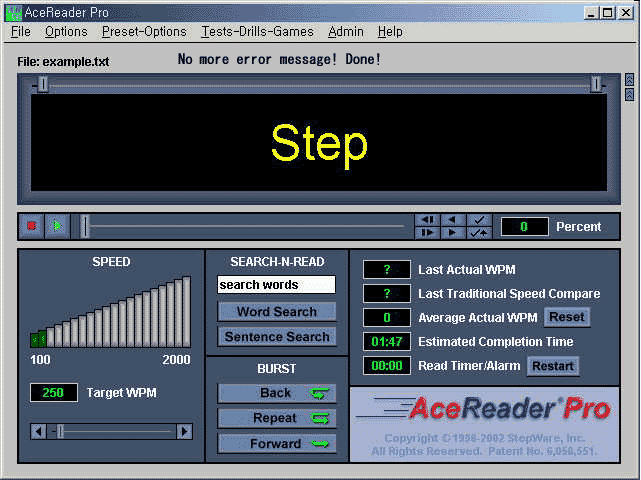Click the File: example.txt label
The width and height of the screenshot is (641, 480).
63,62
